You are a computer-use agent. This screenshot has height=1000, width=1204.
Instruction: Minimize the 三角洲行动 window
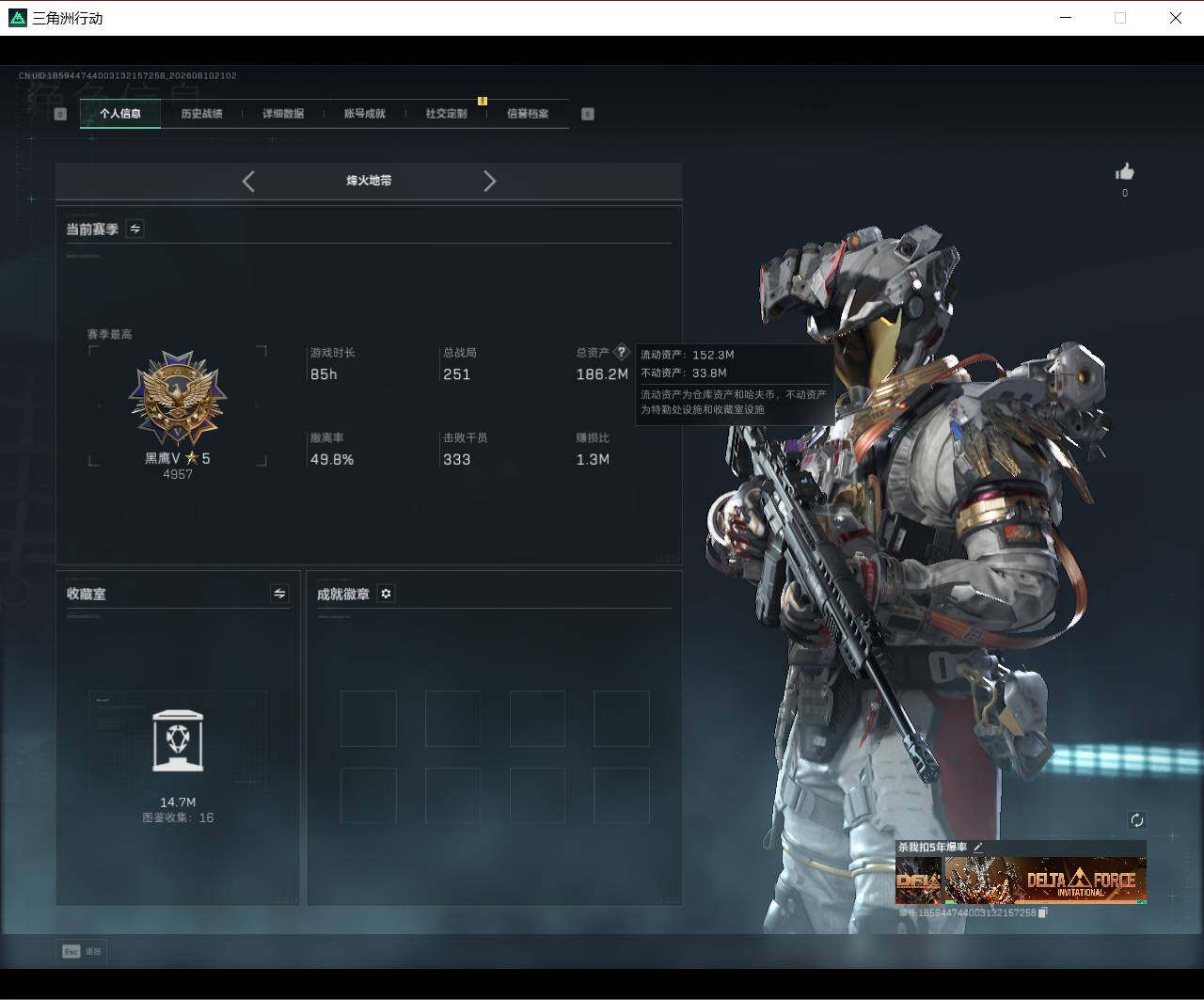pos(1066,18)
